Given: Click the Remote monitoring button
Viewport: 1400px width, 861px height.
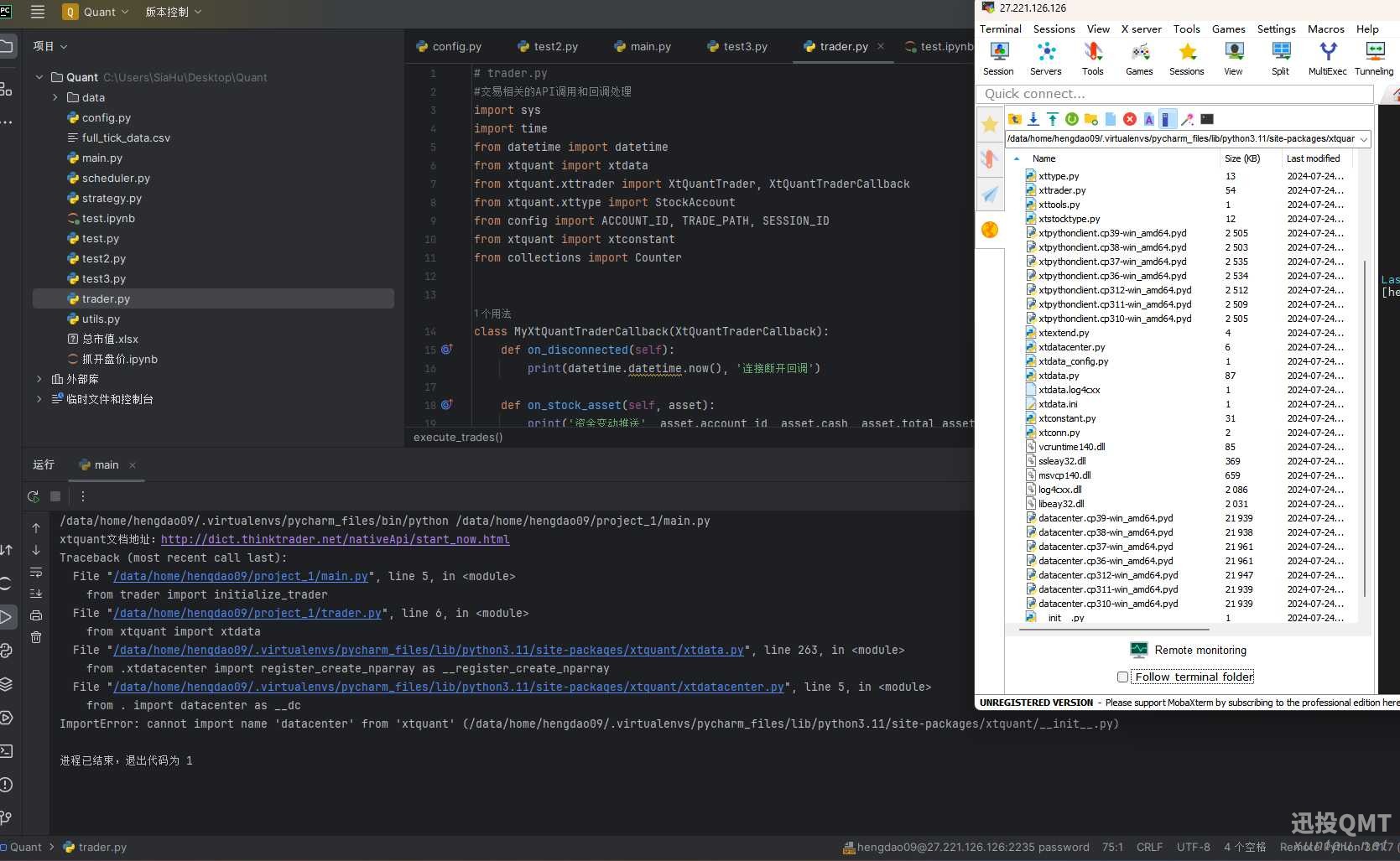Looking at the screenshot, I should click(x=1189, y=650).
